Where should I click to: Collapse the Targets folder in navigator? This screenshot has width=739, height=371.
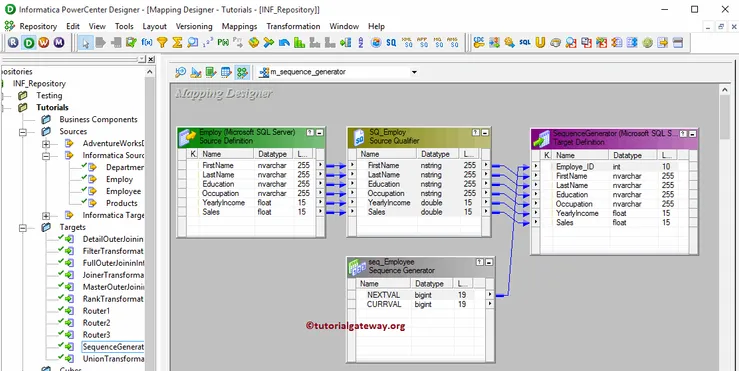(23, 228)
